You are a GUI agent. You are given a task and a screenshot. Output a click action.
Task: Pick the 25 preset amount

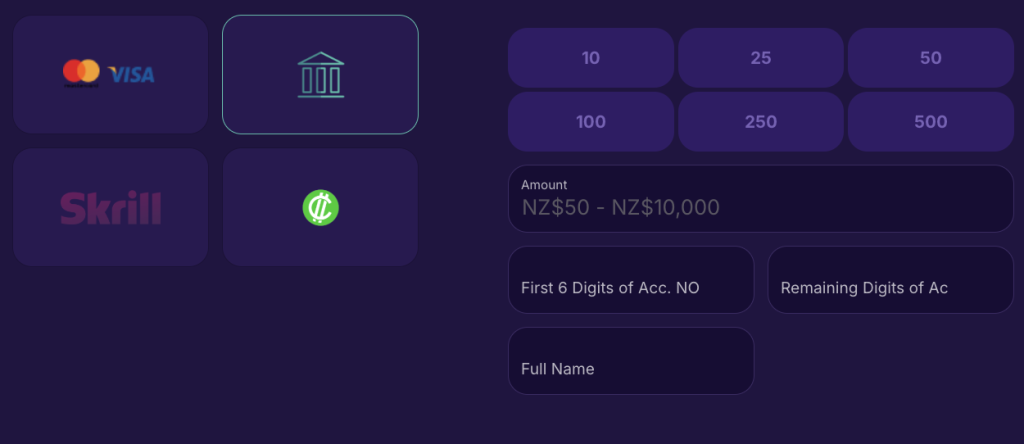coord(761,58)
